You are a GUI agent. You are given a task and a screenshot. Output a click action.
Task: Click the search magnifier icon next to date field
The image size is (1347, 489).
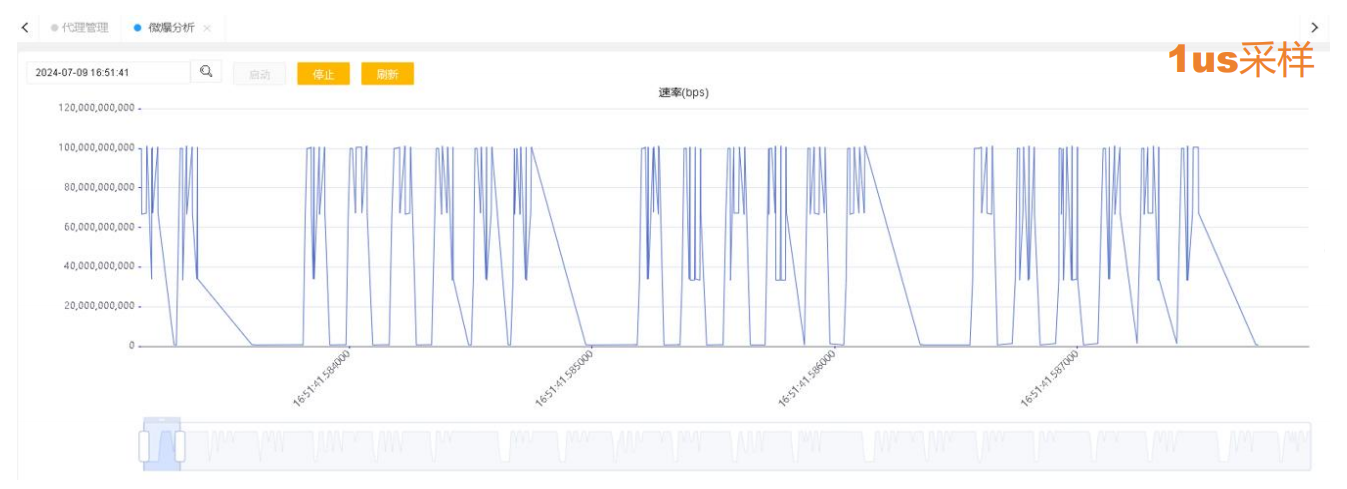coord(206,72)
